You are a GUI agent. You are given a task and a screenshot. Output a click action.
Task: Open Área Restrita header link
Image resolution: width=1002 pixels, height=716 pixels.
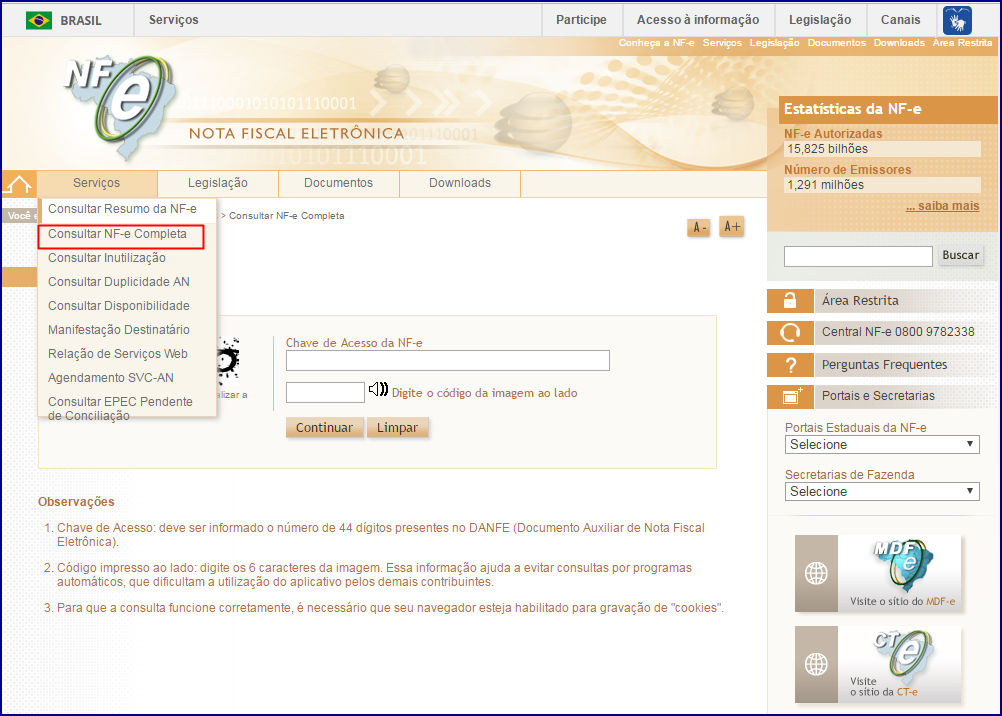(x=962, y=43)
